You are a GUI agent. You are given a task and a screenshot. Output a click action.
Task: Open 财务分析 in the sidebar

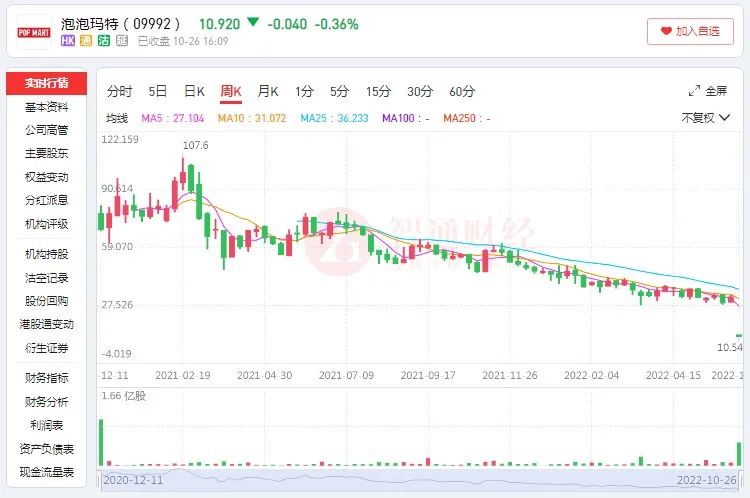[x=46, y=401]
